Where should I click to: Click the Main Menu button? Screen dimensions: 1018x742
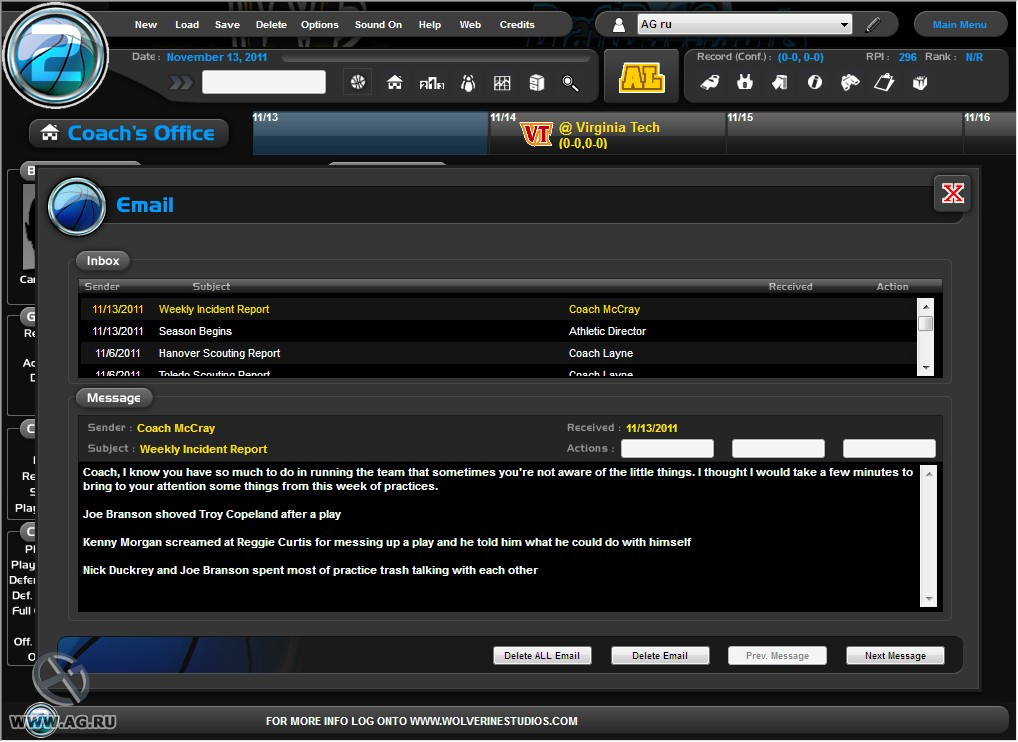tap(960, 25)
